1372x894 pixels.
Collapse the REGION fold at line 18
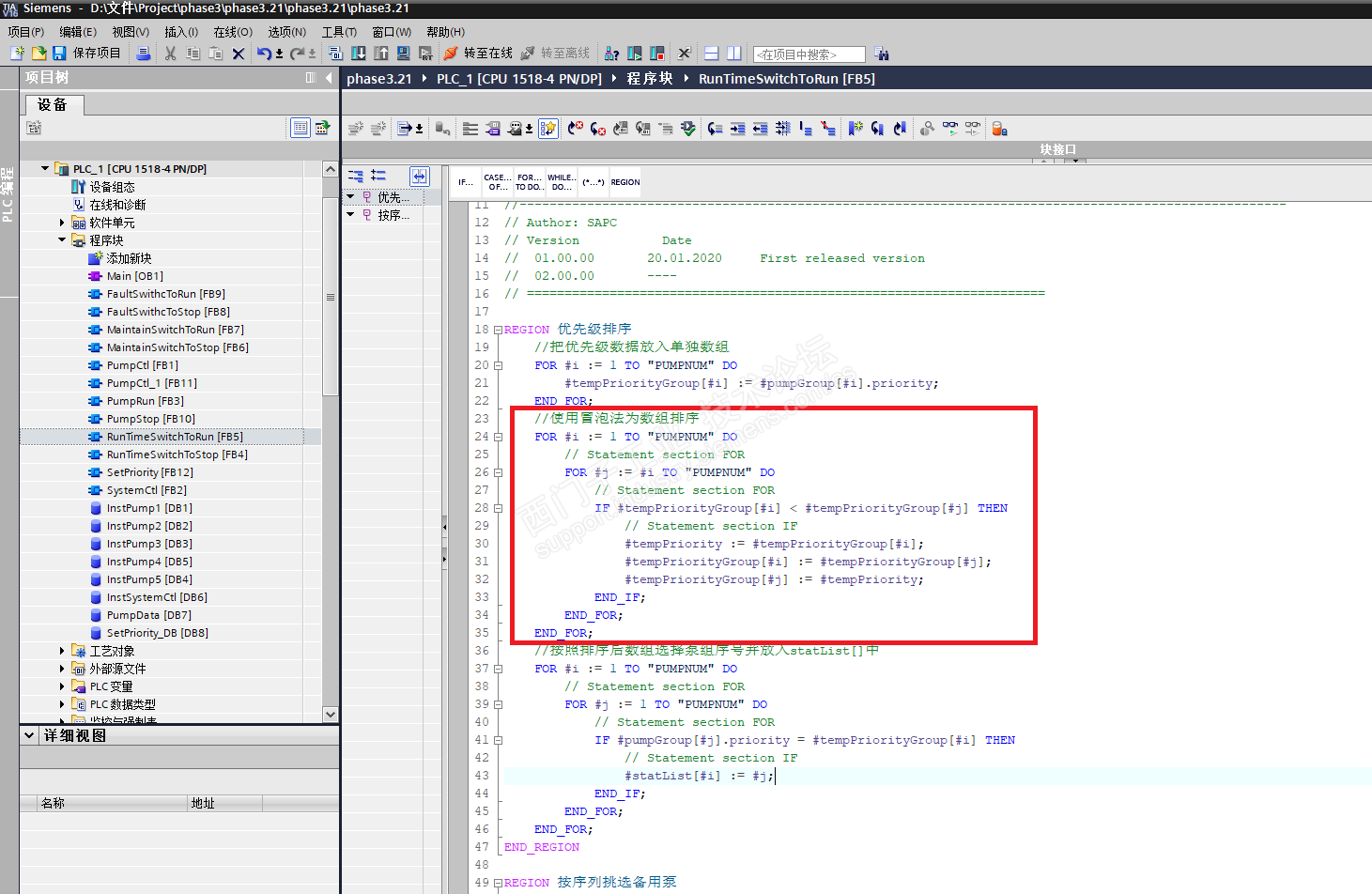point(499,330)
